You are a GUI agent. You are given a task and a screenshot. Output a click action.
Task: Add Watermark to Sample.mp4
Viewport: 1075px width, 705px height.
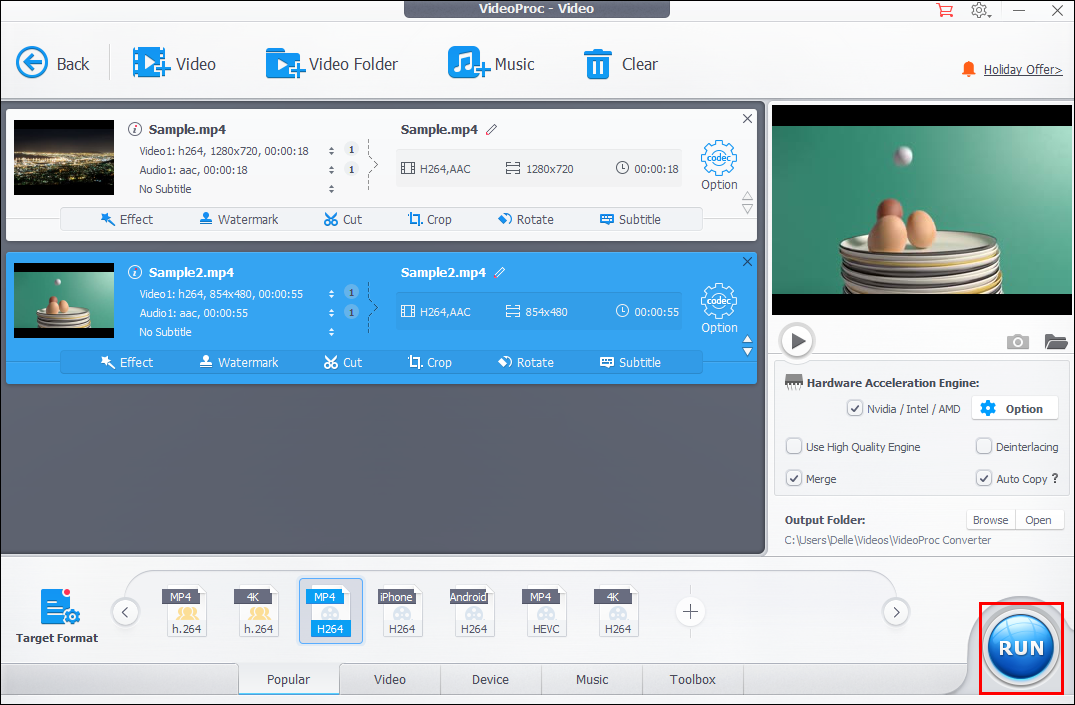239,219
